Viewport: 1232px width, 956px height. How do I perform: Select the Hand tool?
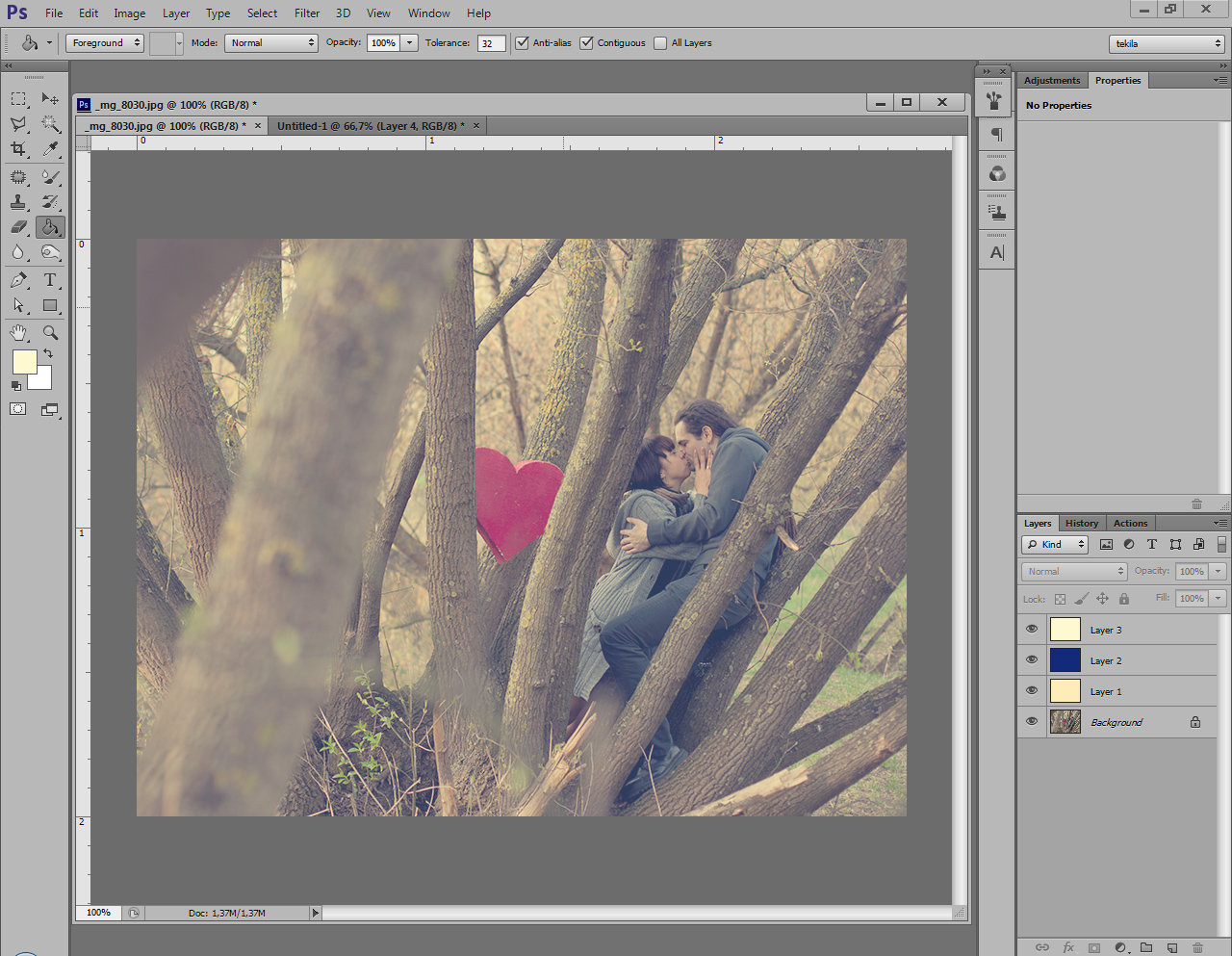[18, 332]
